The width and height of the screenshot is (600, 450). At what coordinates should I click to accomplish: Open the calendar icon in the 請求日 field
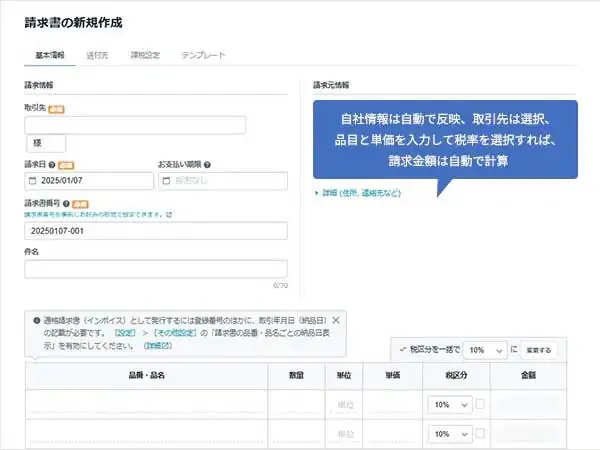33,181
